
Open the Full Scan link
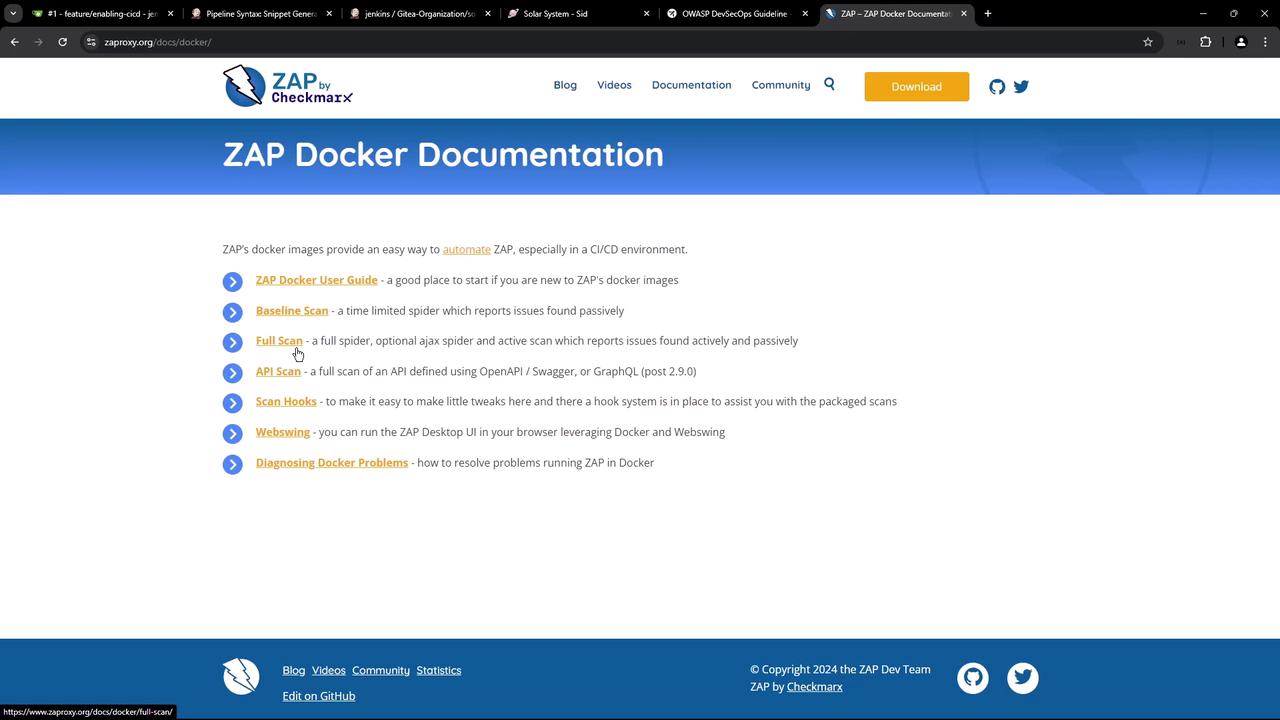click(279, 341)
